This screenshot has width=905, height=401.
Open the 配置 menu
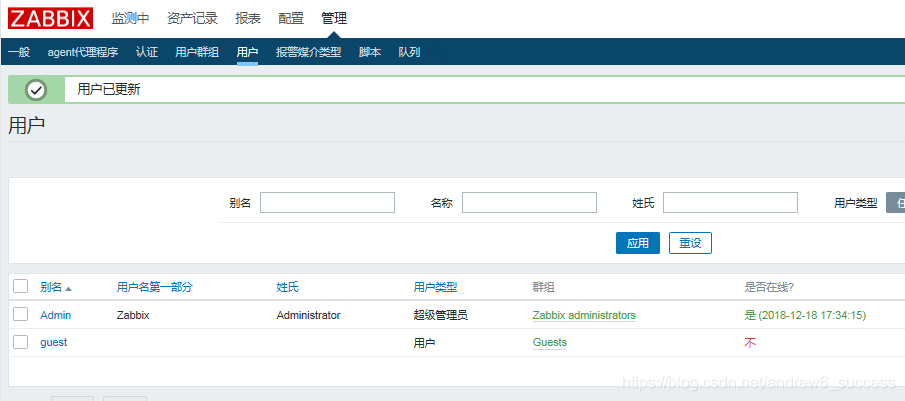(291, 18)
